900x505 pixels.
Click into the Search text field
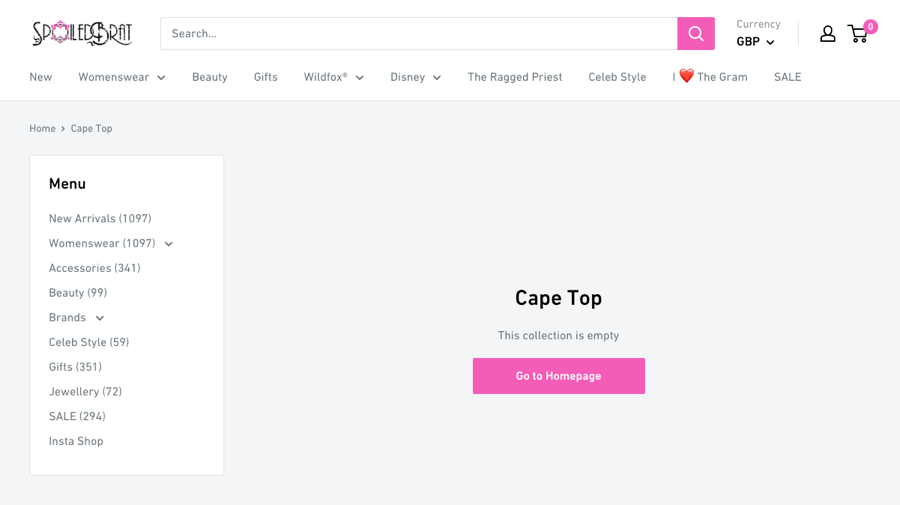(x=418, y=33)
